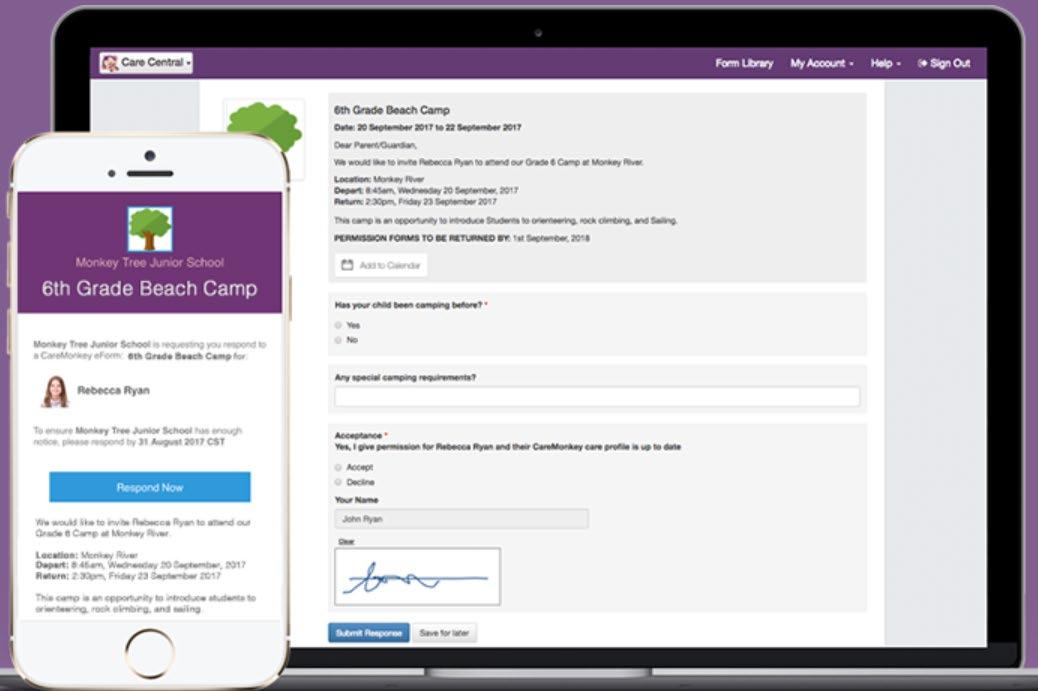Select the Accept radio option

click(x=338, y=467)
